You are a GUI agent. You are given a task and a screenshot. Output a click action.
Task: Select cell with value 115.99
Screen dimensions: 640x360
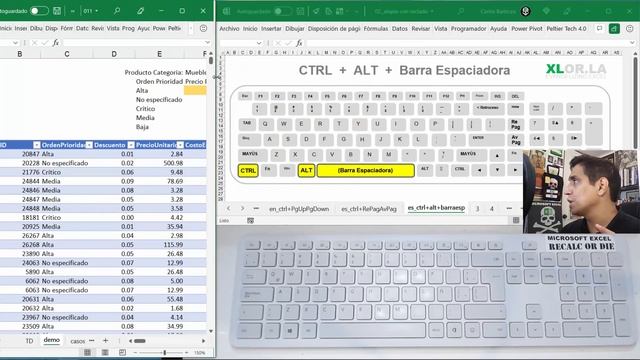[x=159, y=244]
